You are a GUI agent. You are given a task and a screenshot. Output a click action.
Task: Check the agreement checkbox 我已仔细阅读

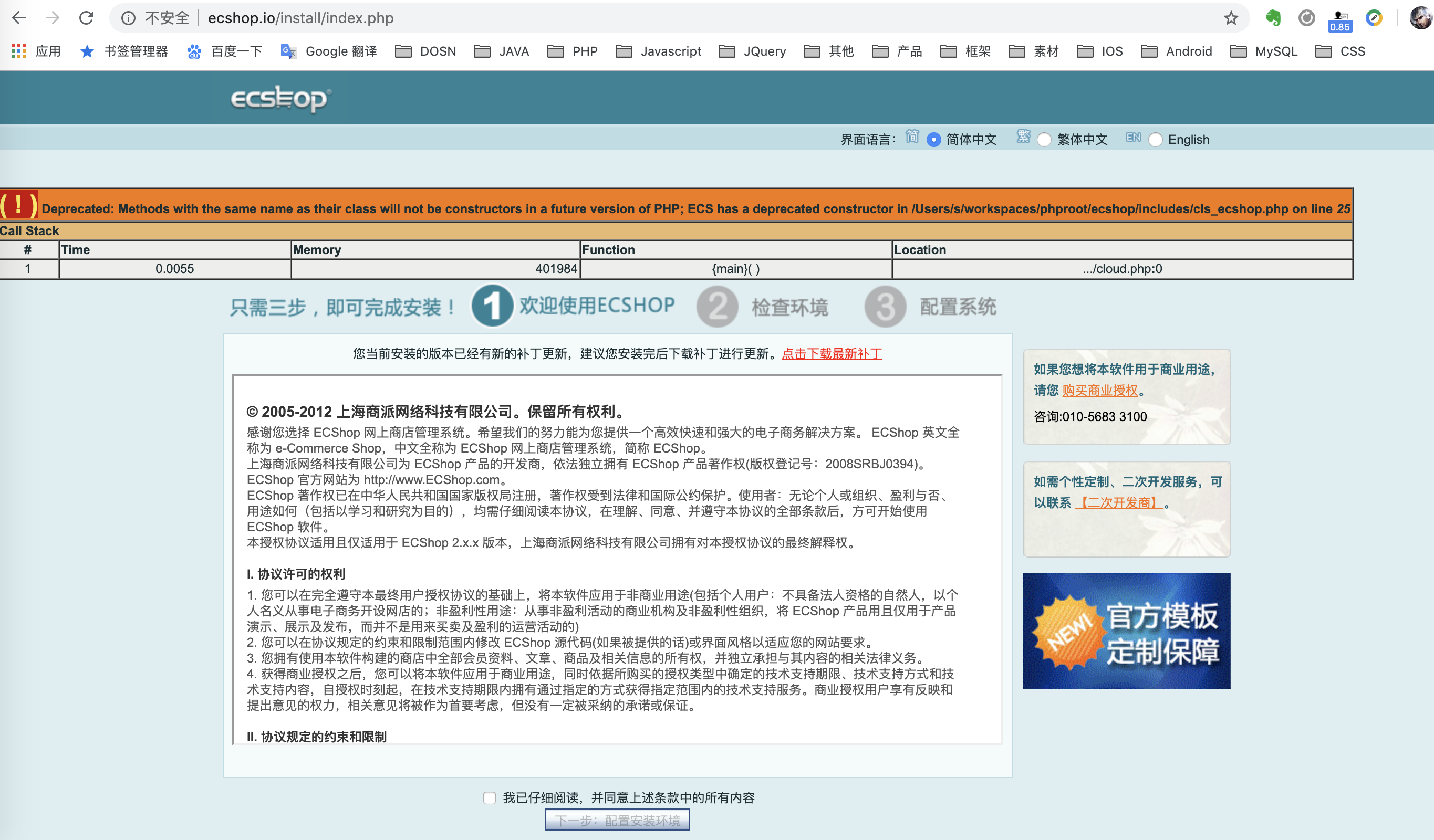(490, 797)
